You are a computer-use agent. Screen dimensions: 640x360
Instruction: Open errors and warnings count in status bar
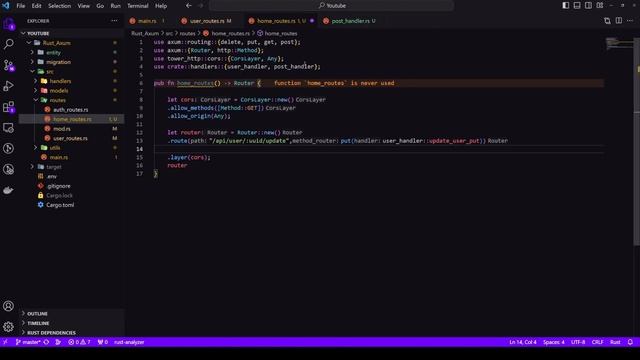(79, 342)
